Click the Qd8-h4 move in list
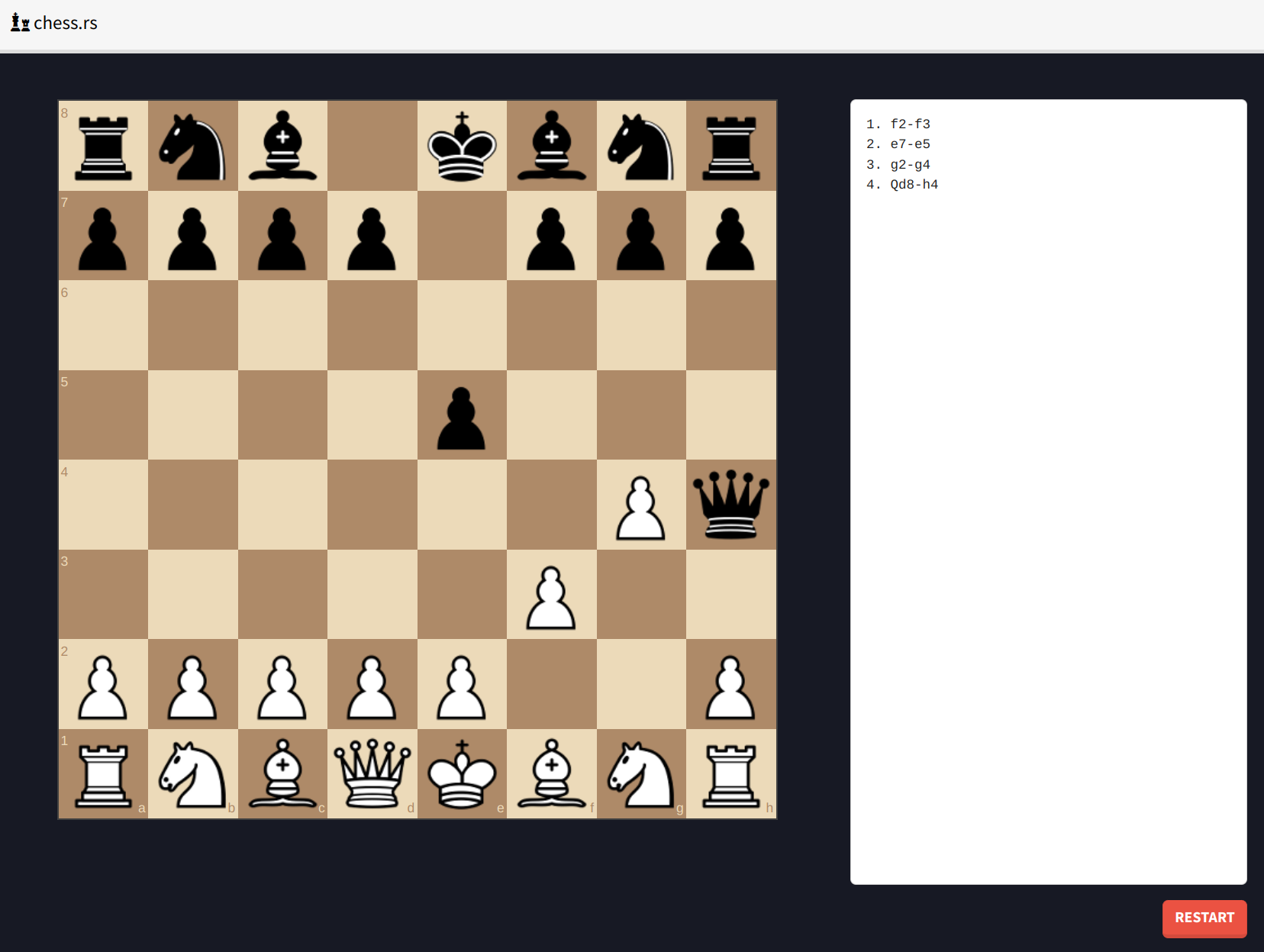This screenshot has height=952, width=1264. 914,185
